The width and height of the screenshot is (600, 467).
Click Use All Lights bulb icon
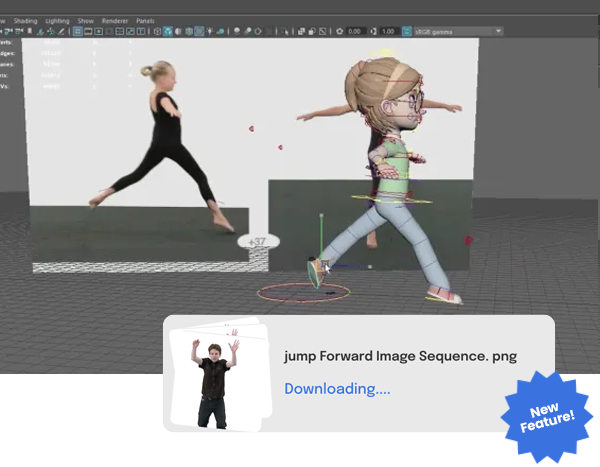pyautogui.click(x=210, y=31)
